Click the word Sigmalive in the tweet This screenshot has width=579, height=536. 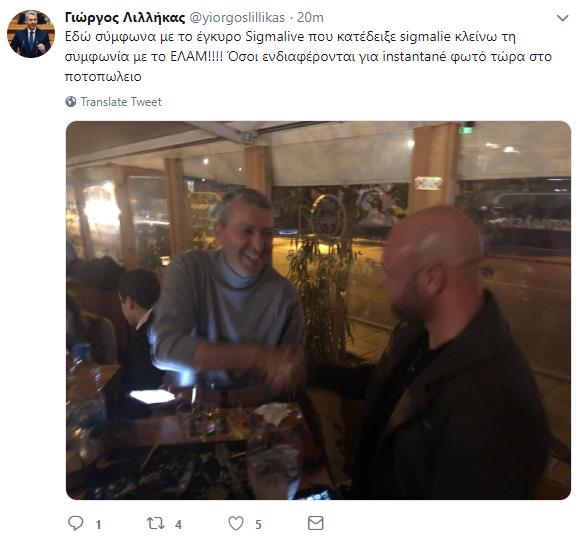click(275, 37)
